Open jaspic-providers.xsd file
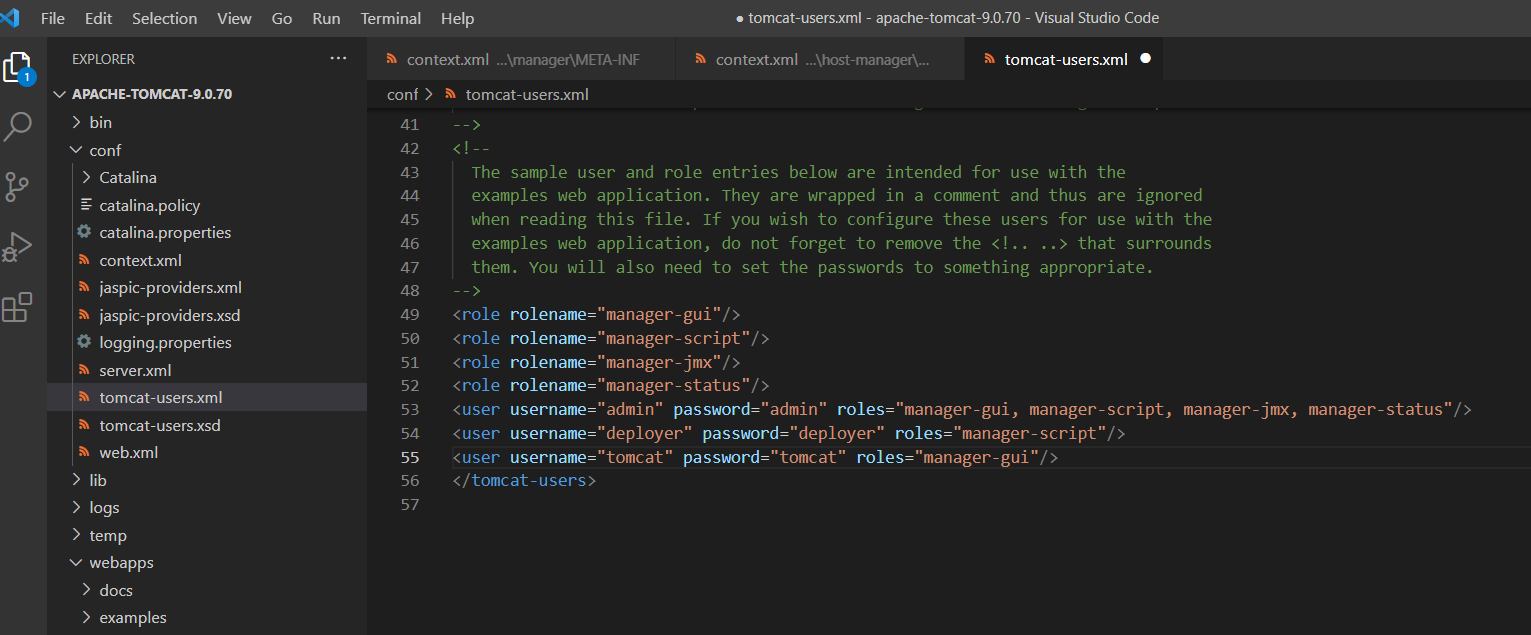The height and width of the screenshot is (635, 1531). [x=170, y=315]
